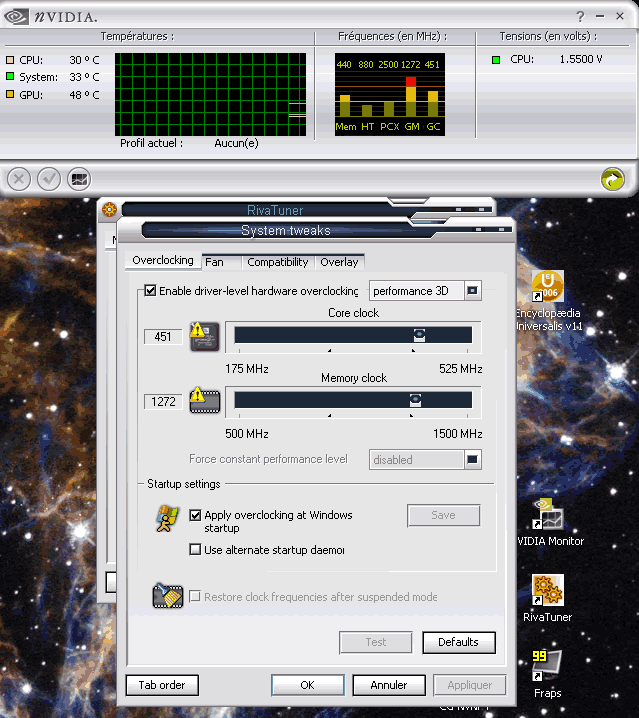
Task: Click the green arrow button in NVIDIA Monitor
Action: coord(612,179)
